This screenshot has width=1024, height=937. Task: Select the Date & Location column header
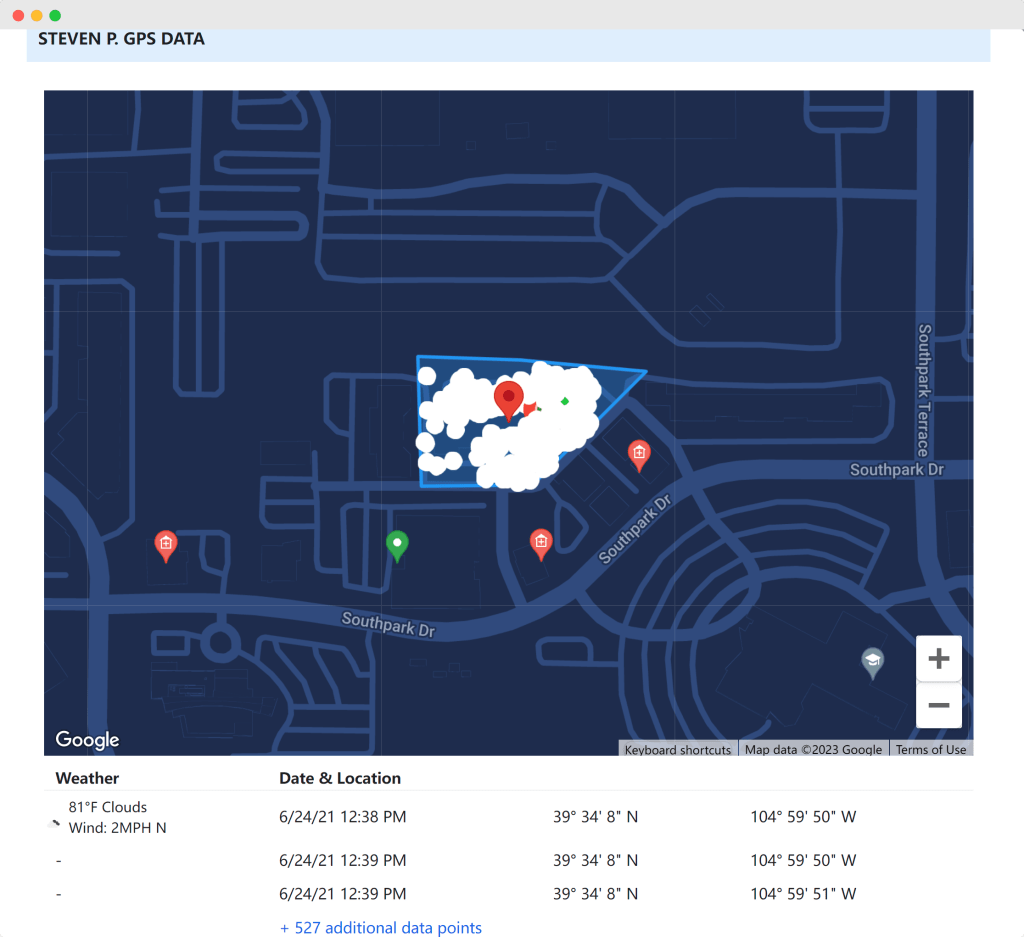coord(340,777)
